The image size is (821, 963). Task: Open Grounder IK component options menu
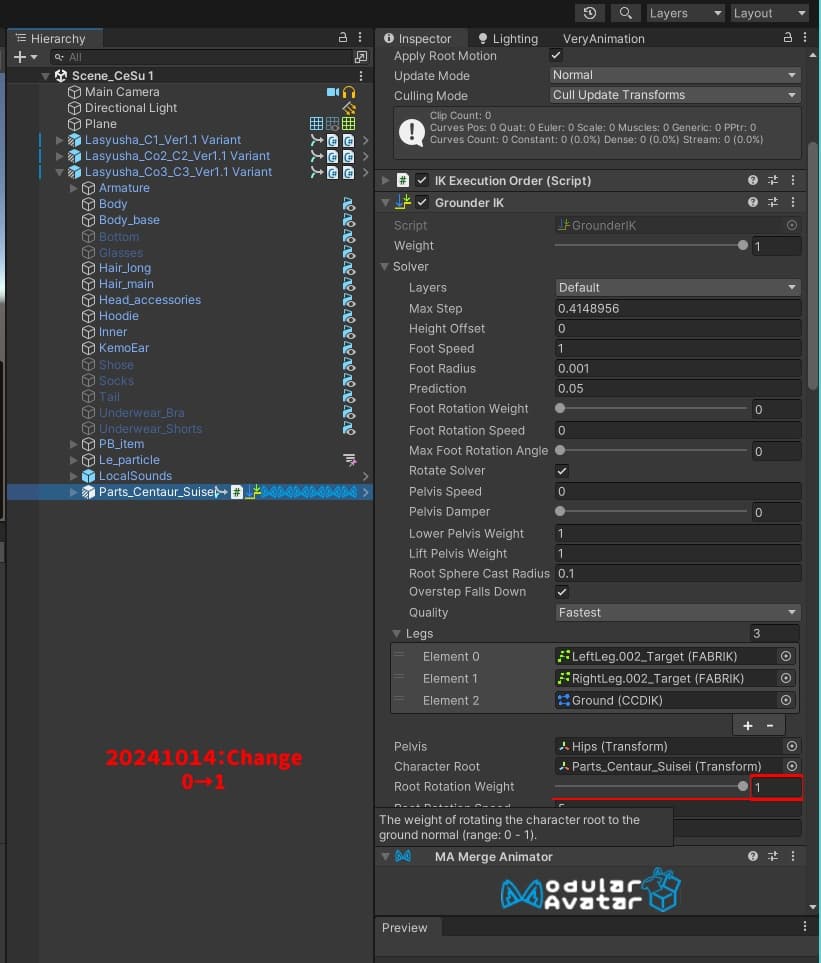click(x=793, y=202)
